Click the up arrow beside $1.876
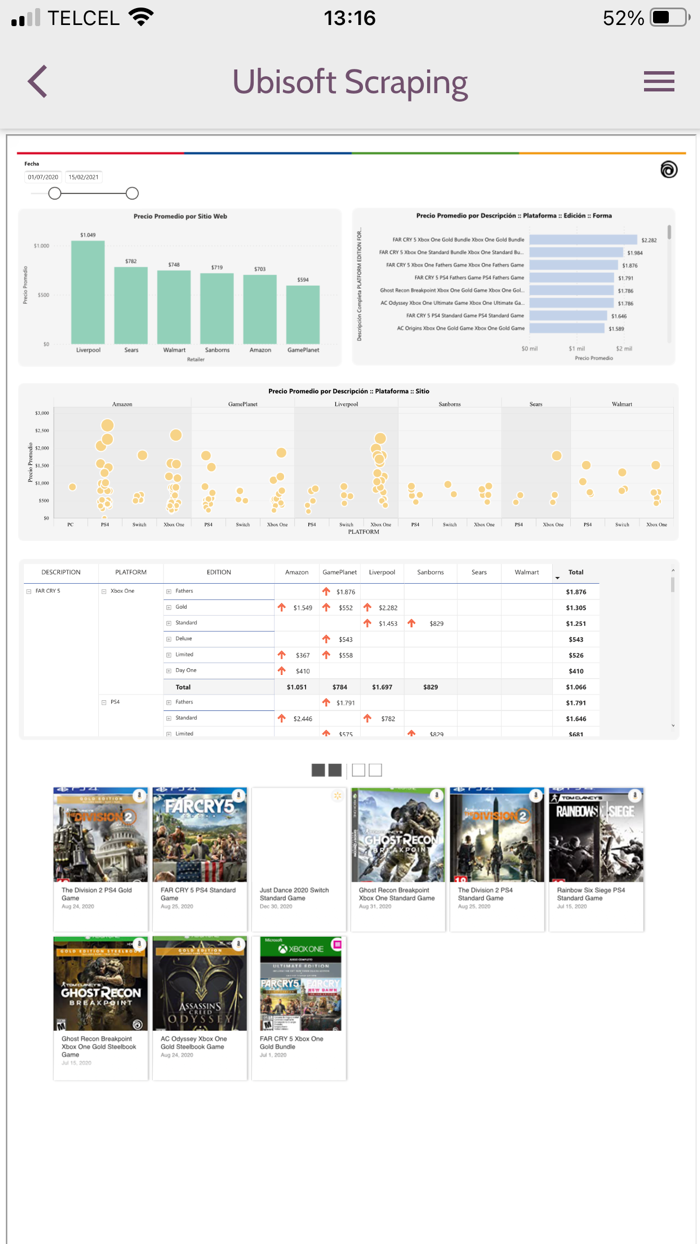This screenshot has width=700, height=1244. [x=325, y=592]
